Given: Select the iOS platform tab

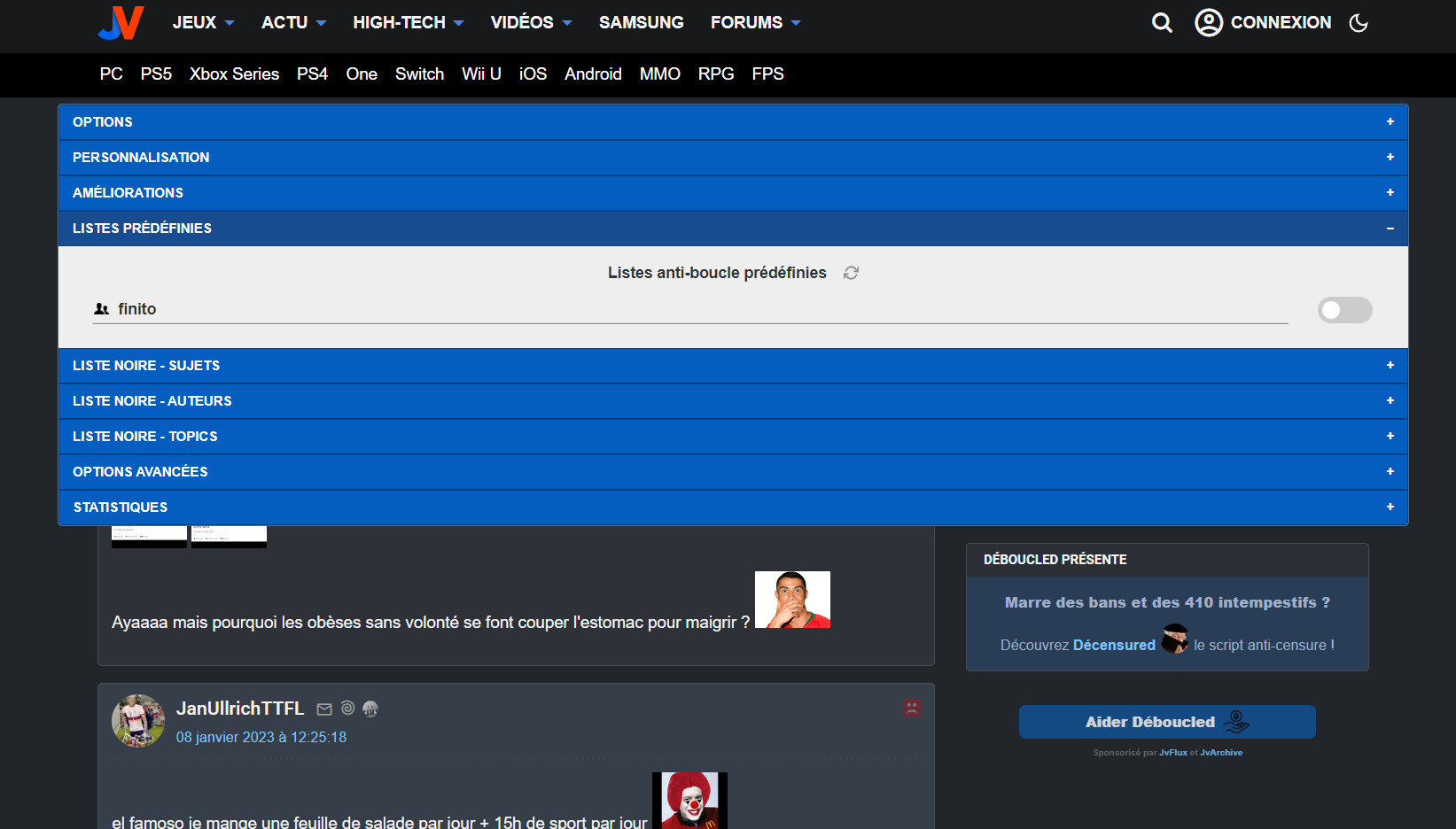Looking at the screenshot, I should pyautogui.click(x=533, y=74).
